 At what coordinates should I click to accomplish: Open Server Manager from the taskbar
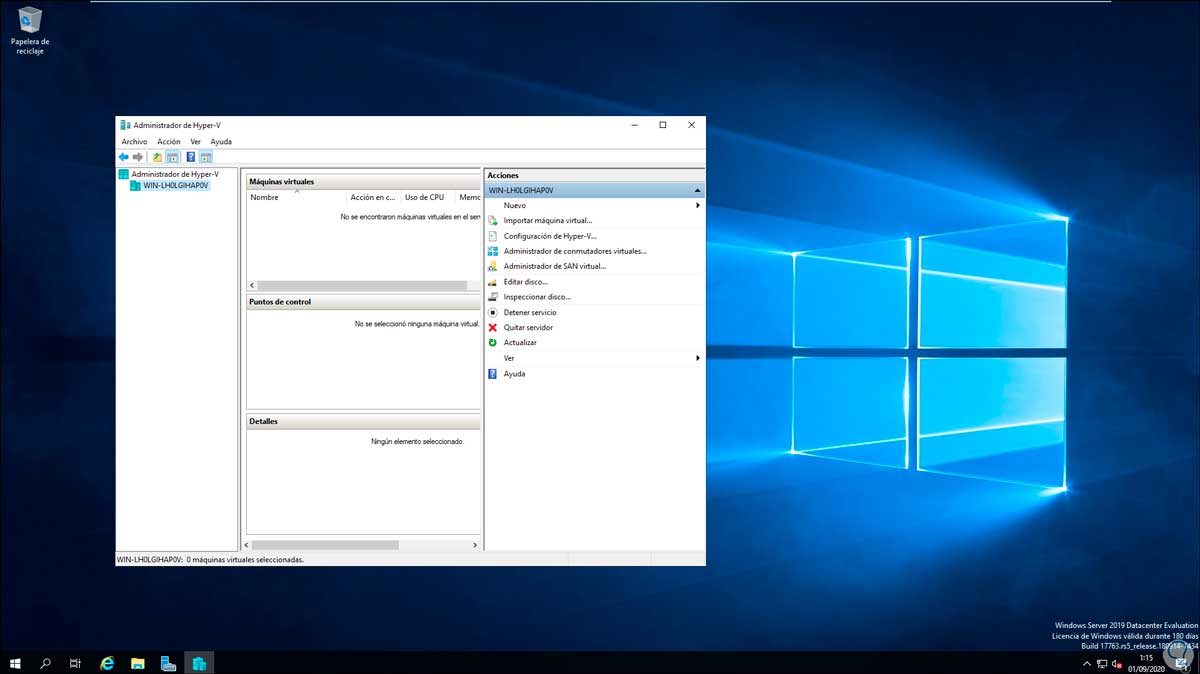(x=168, y=663)
